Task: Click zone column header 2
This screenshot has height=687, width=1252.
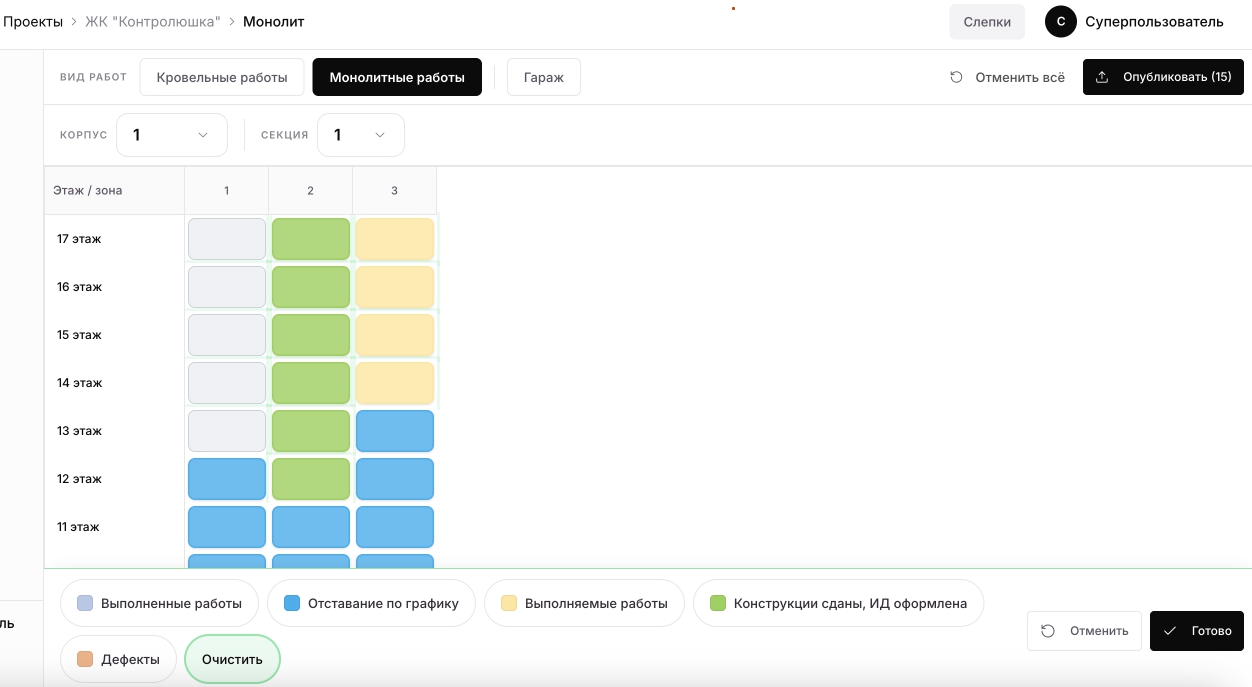Action: click(x=311, y=190)
